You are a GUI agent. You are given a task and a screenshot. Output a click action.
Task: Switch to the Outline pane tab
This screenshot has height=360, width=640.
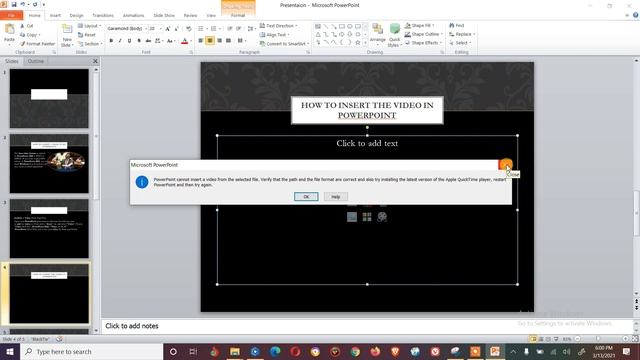tap(36, 61)
